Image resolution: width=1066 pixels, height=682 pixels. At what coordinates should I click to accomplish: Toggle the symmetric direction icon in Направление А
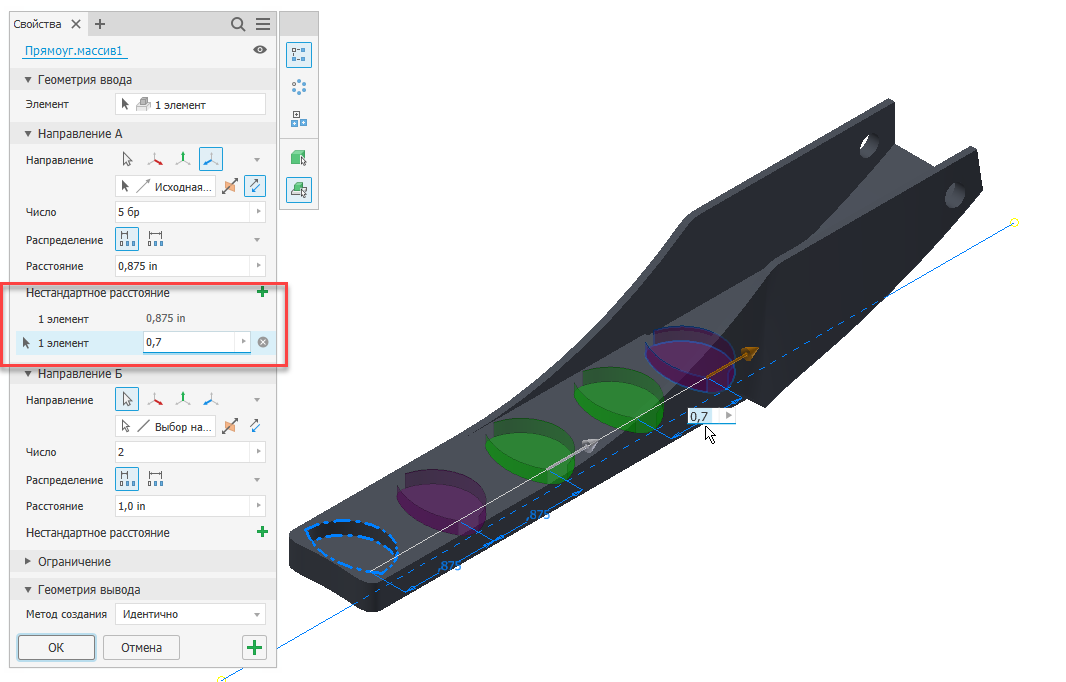tap(255, 186)
